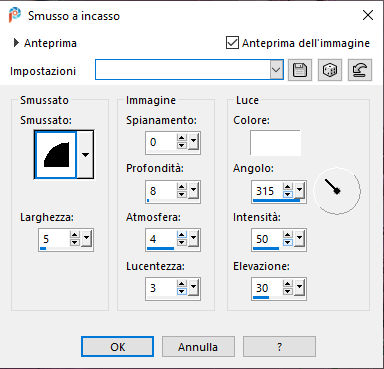Open the Impostazioni presets dropdown
This screenshot has width=384, height=369.
tap(276, 70)
